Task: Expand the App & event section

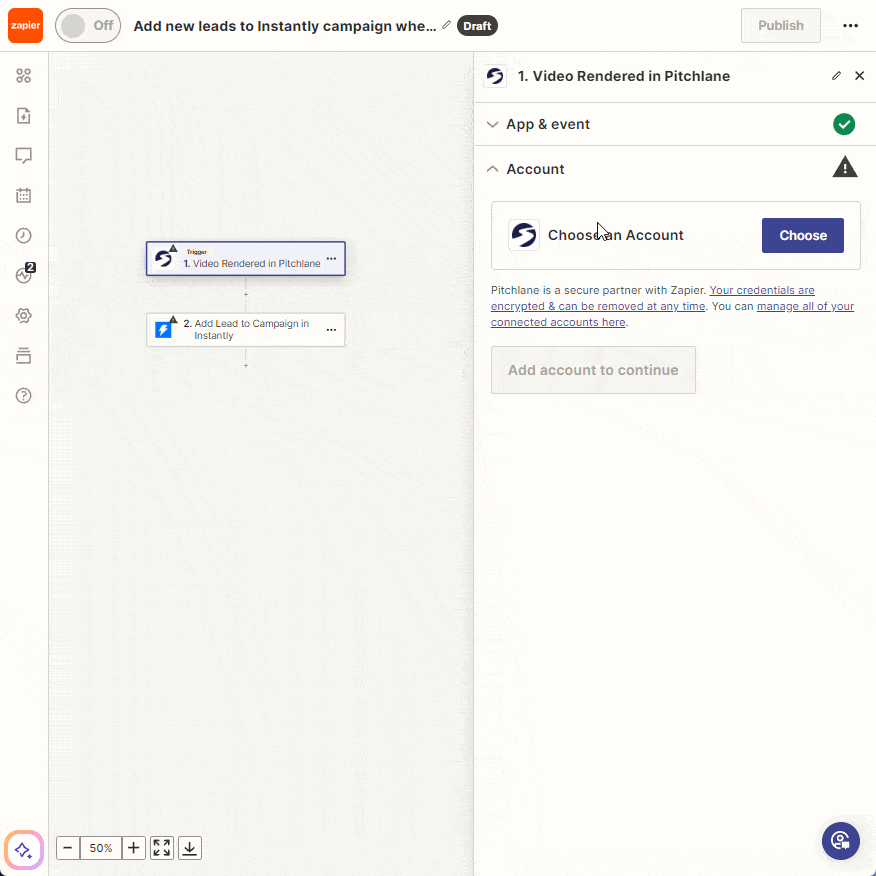Action: point(675,124)
